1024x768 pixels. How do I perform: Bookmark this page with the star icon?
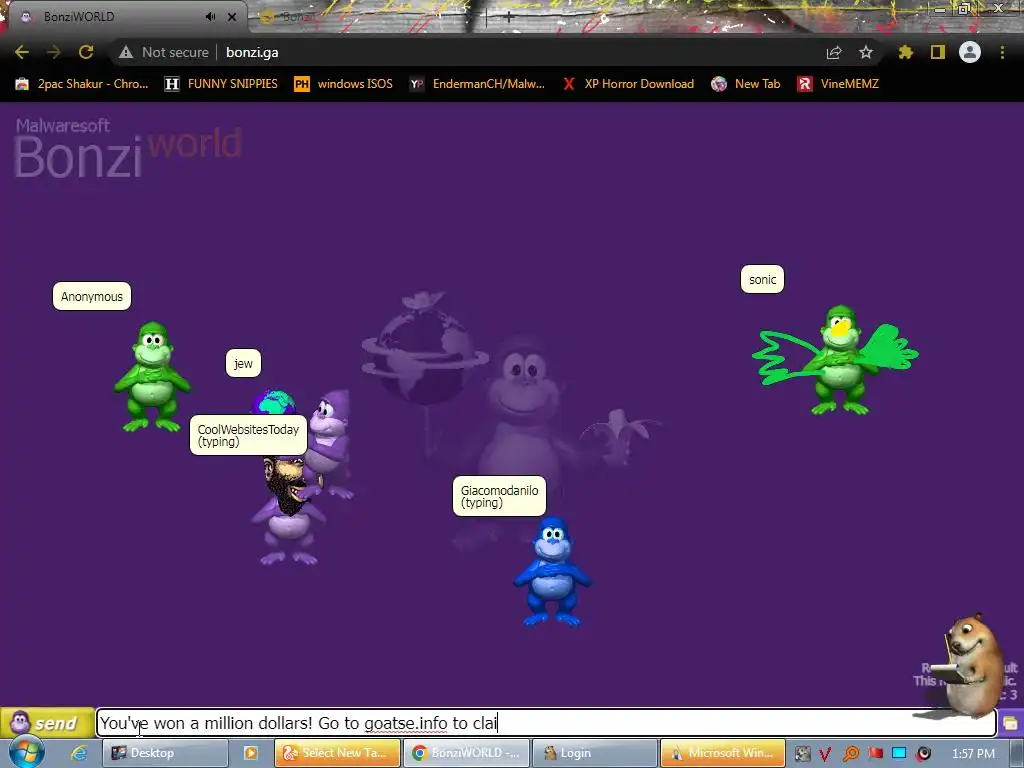click(x=866, y=52)
